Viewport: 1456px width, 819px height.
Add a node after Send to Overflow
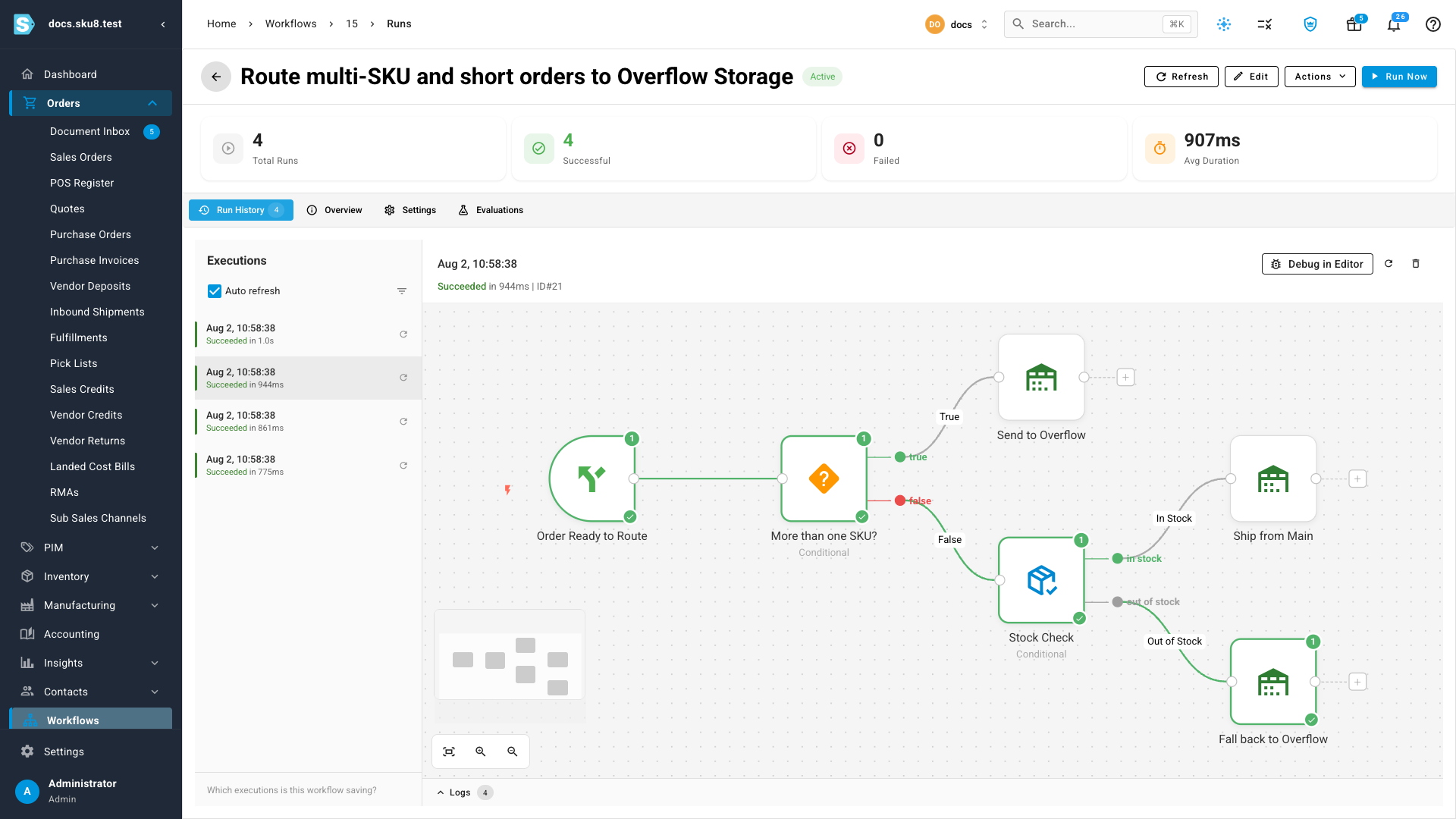(1126, 377)
